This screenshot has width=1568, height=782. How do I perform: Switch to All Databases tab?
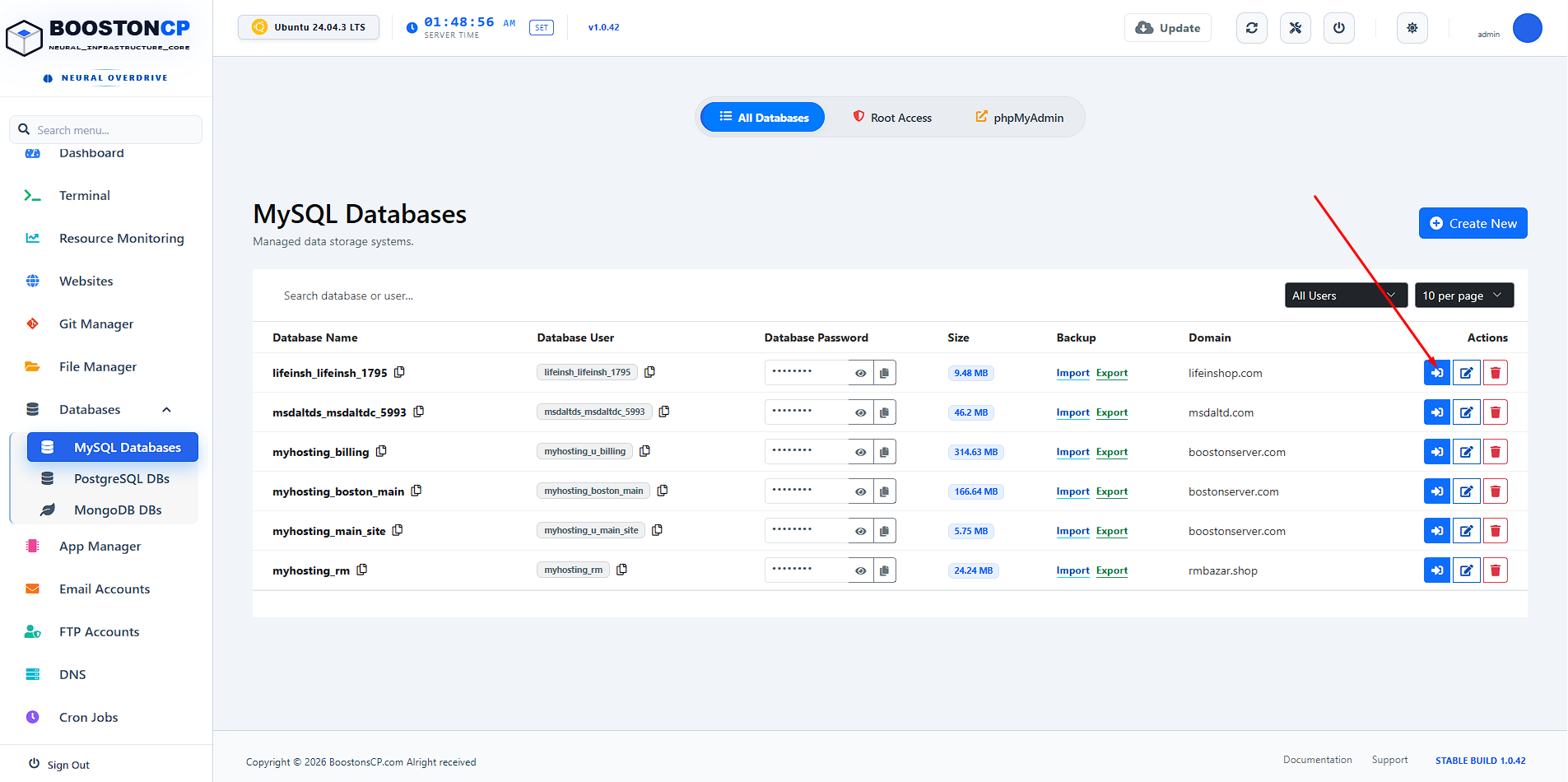[762, 118]
